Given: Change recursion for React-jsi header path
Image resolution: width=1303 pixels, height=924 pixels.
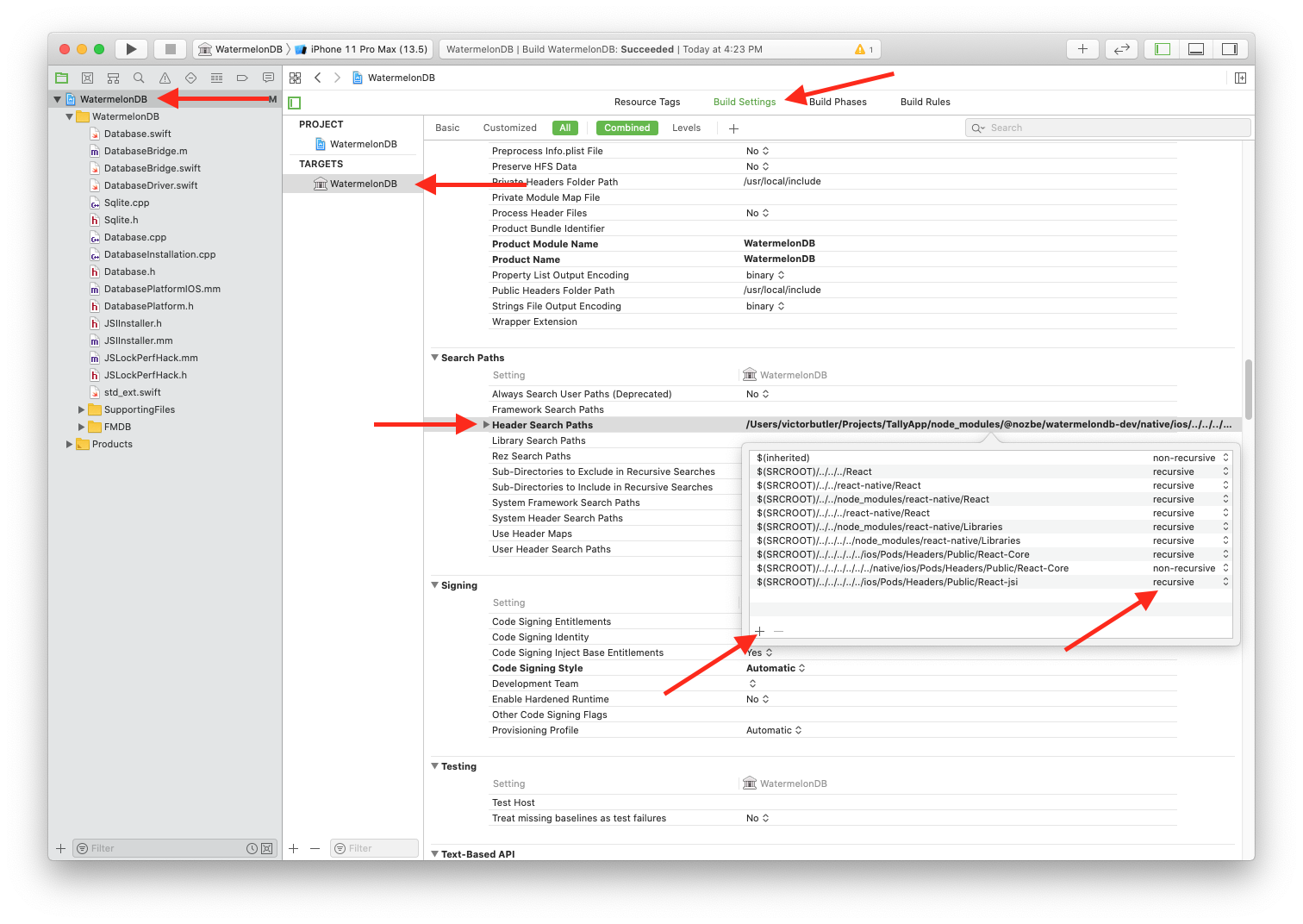Looking at the screenshot, I should (1191, 582).
